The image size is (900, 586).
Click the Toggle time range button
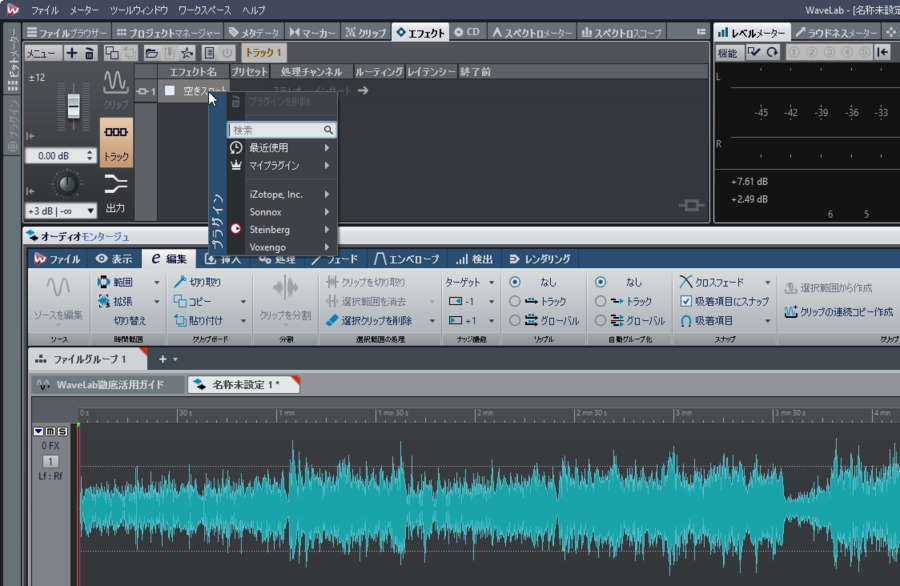pyautogui.click(x=129, y=320)
